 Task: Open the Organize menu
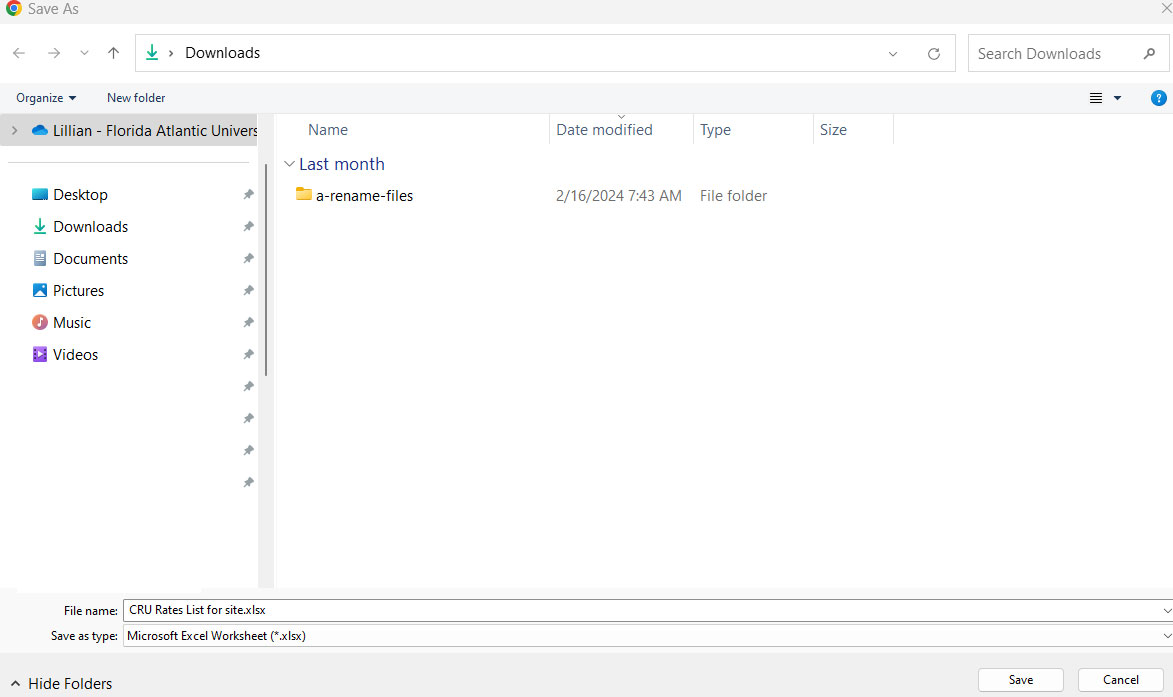click(x=44, y=98)
